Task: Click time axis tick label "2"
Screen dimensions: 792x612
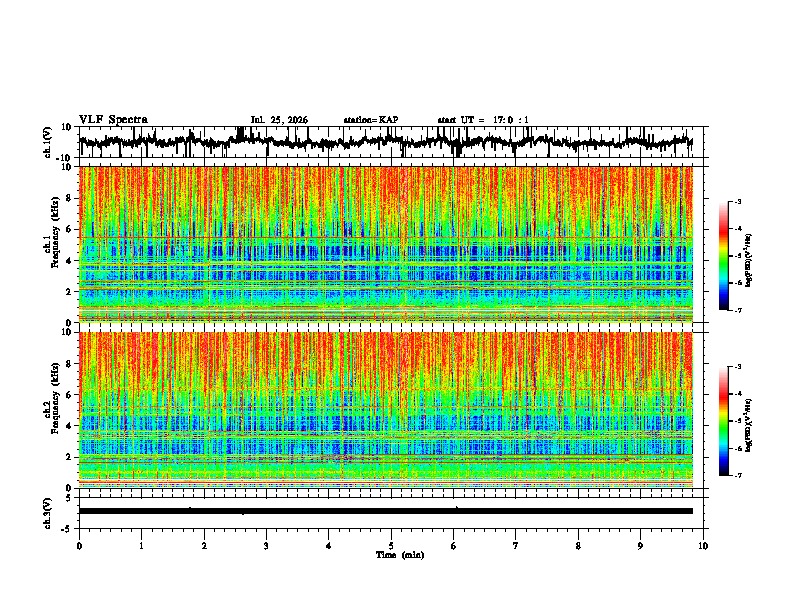Action: point(204,546)
